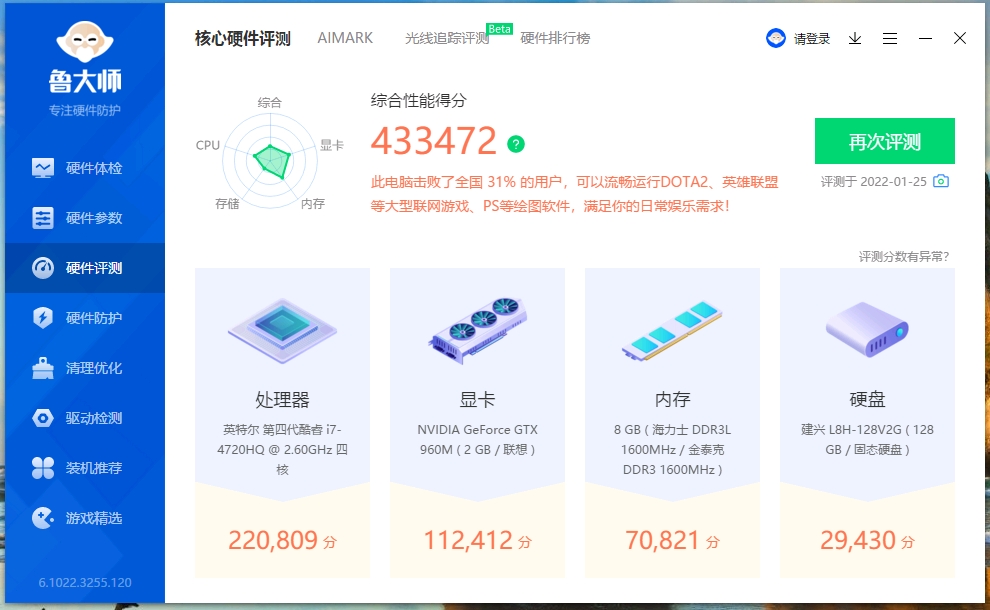Click the 硬件防护 shield icon
The image size is (990, 610).
[43, 318]
